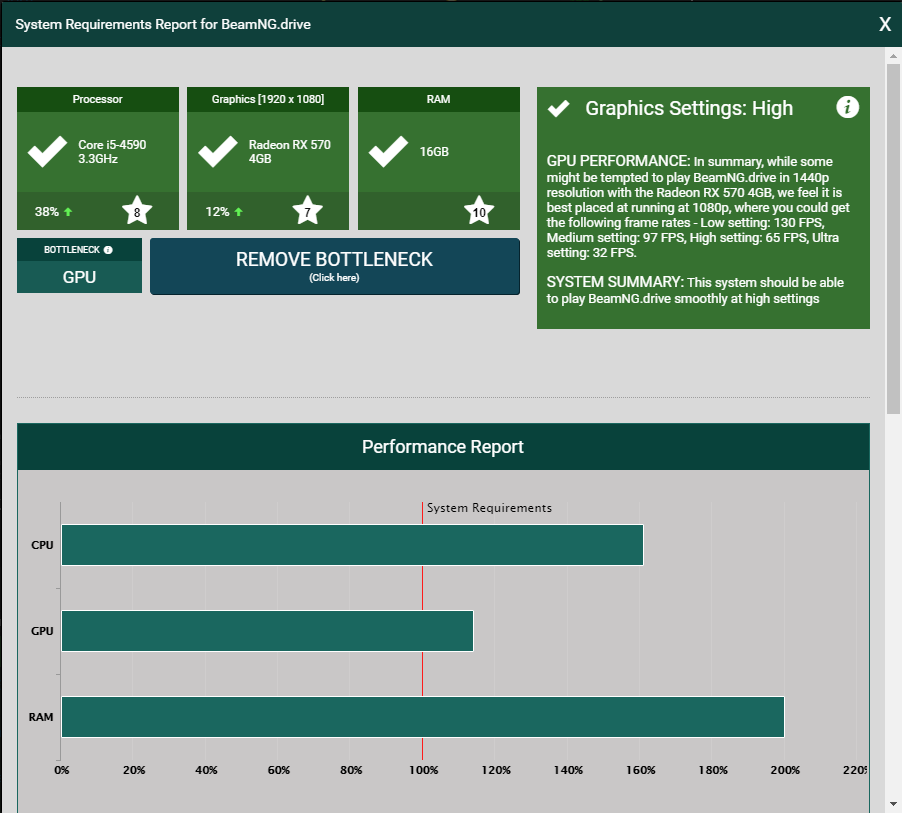Click the 38% value
Image resolution: width=902 pixels, height=813 pixels.
tap(47, 212)
